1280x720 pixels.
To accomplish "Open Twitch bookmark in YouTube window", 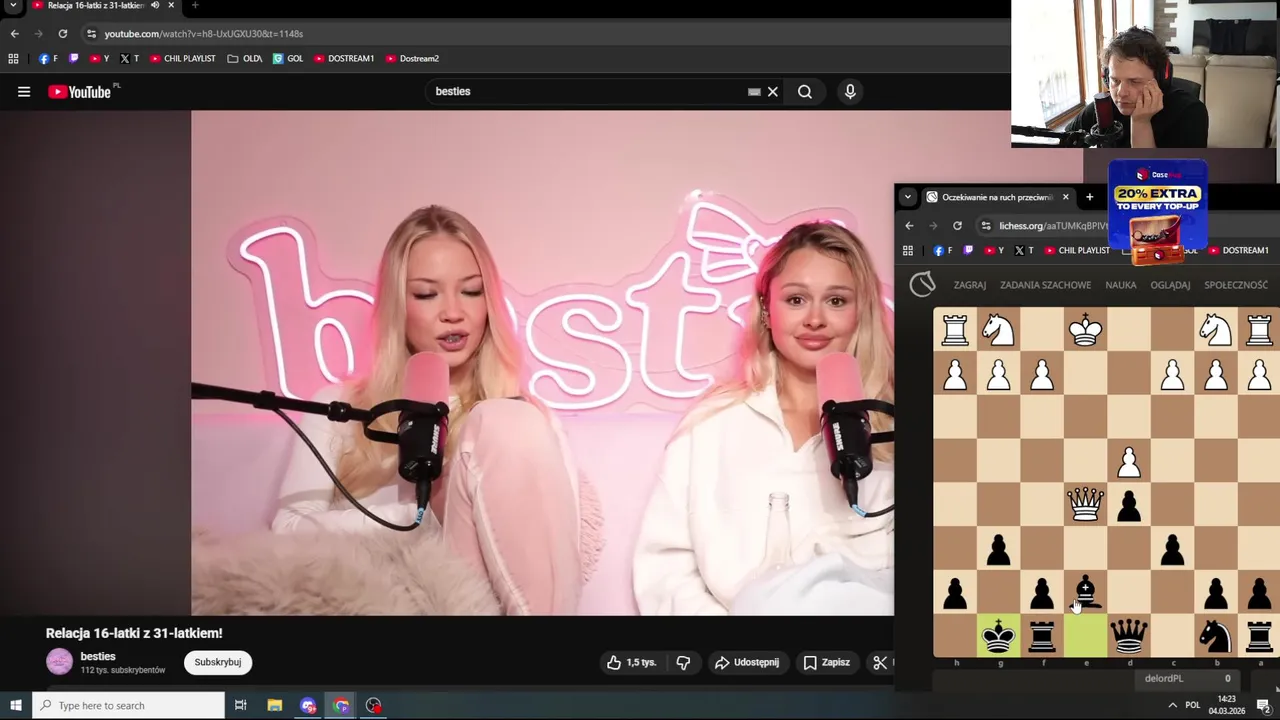I will 73,59.
